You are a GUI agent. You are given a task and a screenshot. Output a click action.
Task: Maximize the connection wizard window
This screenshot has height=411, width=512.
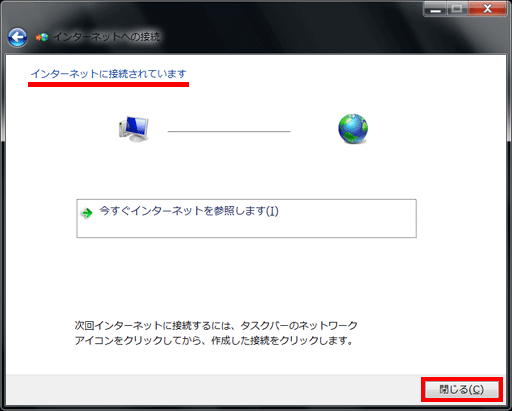click(x=457, y=9)
